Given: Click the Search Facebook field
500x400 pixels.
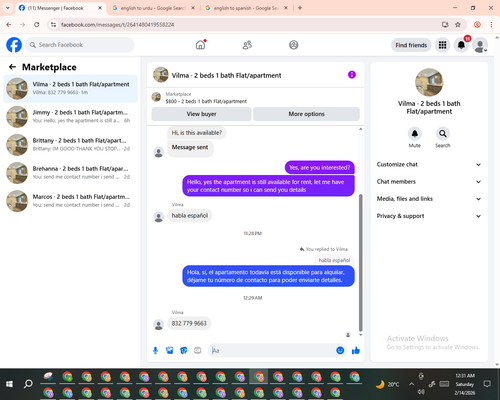Looking at the screenshot, I should [80, 45].
